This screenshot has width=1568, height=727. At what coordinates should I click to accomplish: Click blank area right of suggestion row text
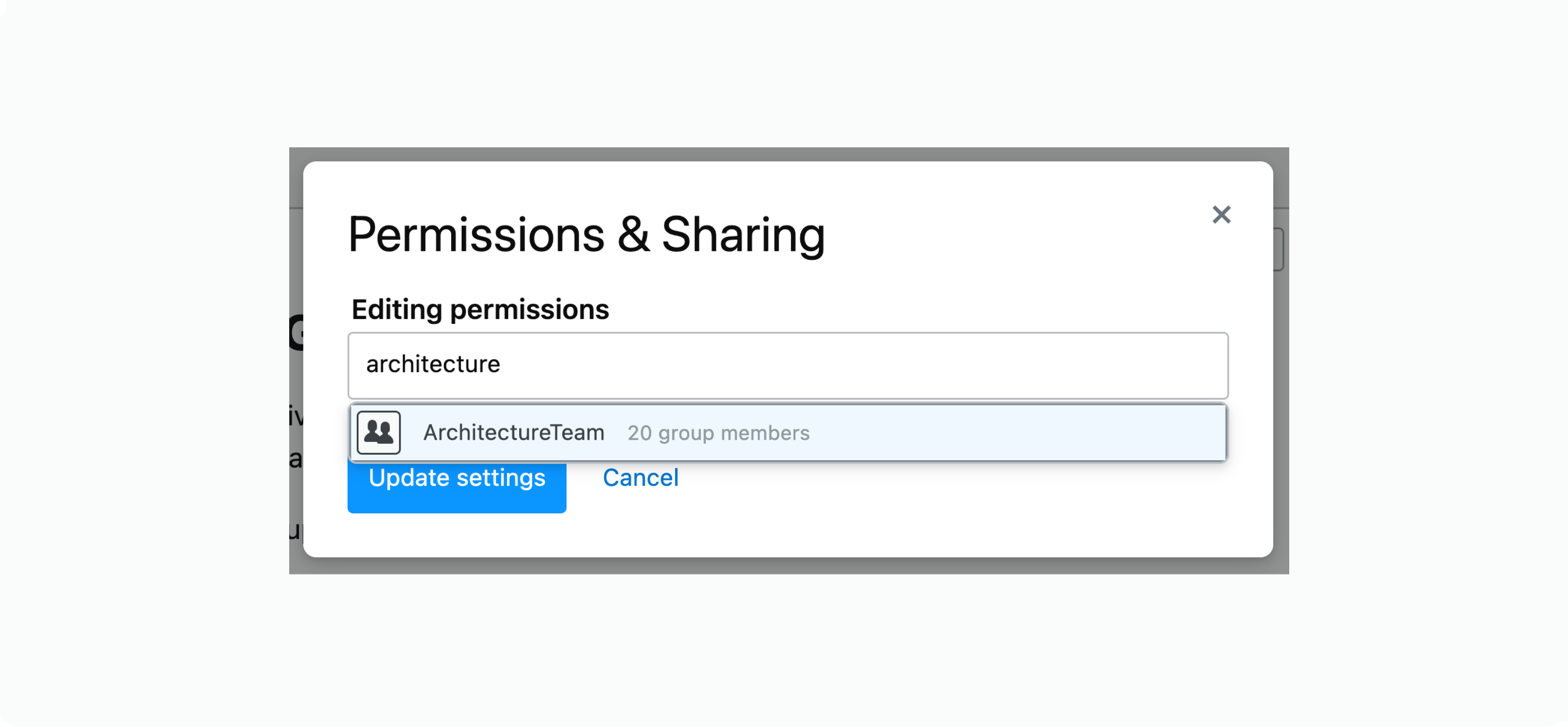[x=1017, y=433]
